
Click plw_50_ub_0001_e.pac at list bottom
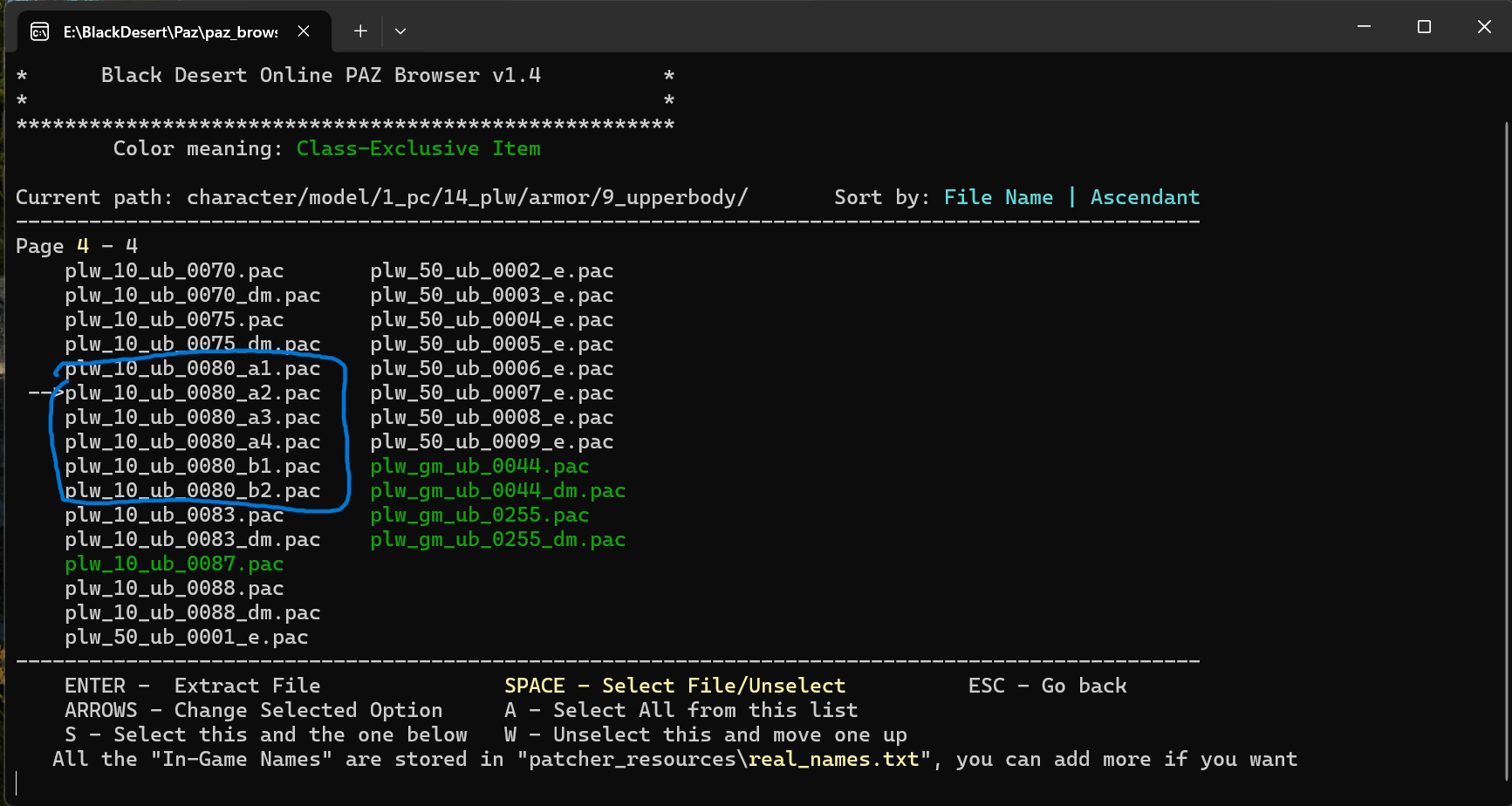(186, 638)
